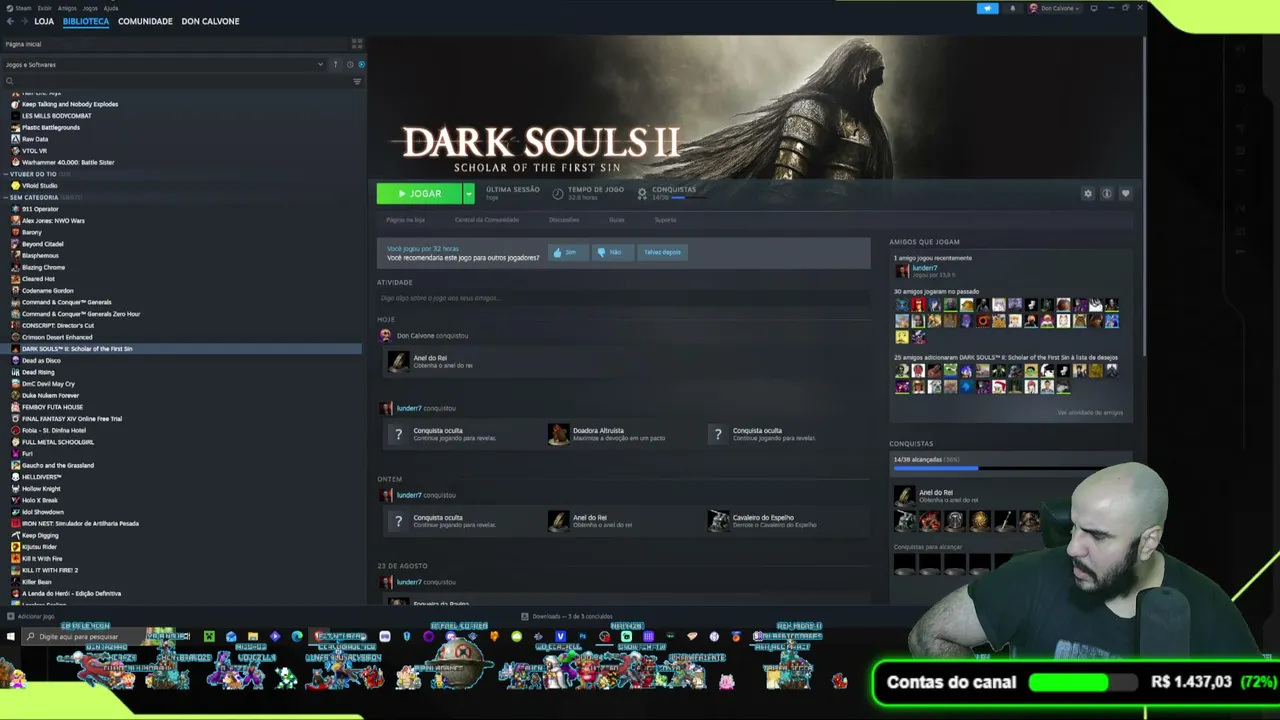Open Página da loja link
The width and height of the screenshot is (1280, 720).
click(405, 220)
